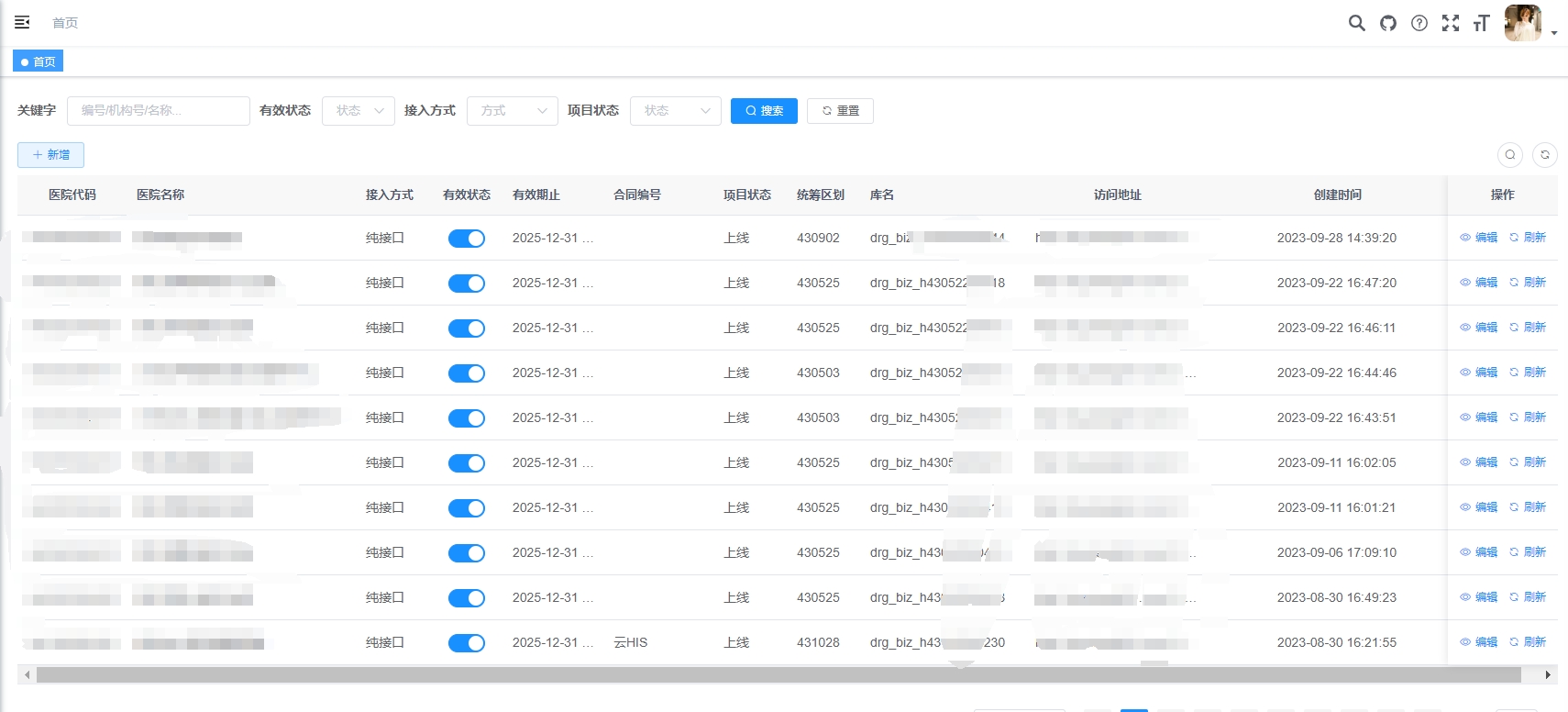Click the 重置 button
Screen dimensions: 1568x712
click(x=840, y=111)
